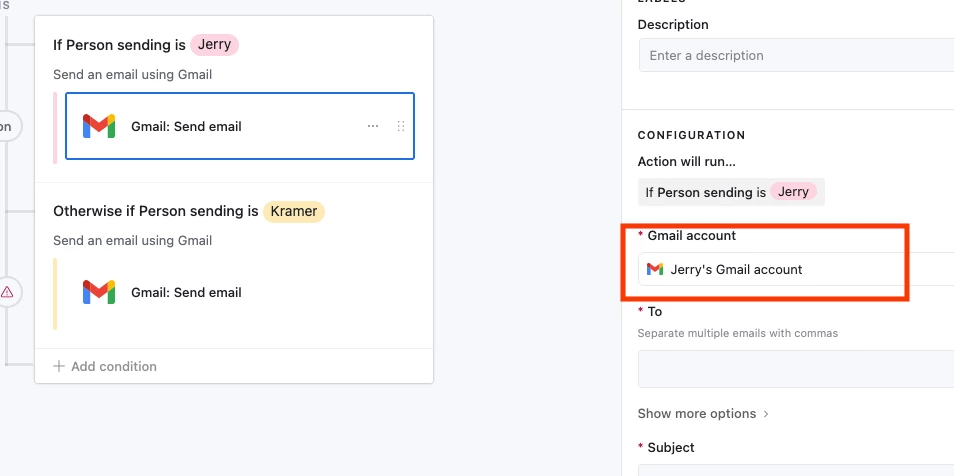954x476 pixels.
Task: Click the "If Person sending is" heading text
Action: (x=119, y=45)
